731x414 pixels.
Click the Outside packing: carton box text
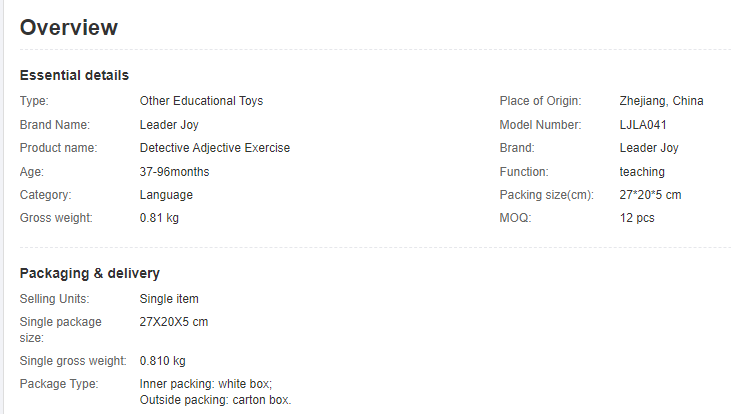click(215, 400)
